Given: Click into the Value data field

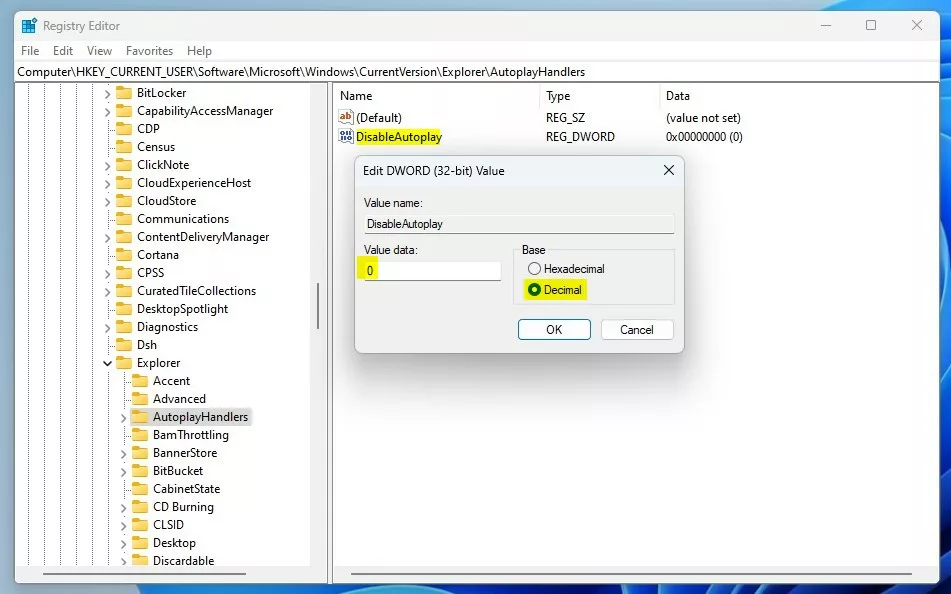Looking at the screenshot, I should tap(432, 271).
